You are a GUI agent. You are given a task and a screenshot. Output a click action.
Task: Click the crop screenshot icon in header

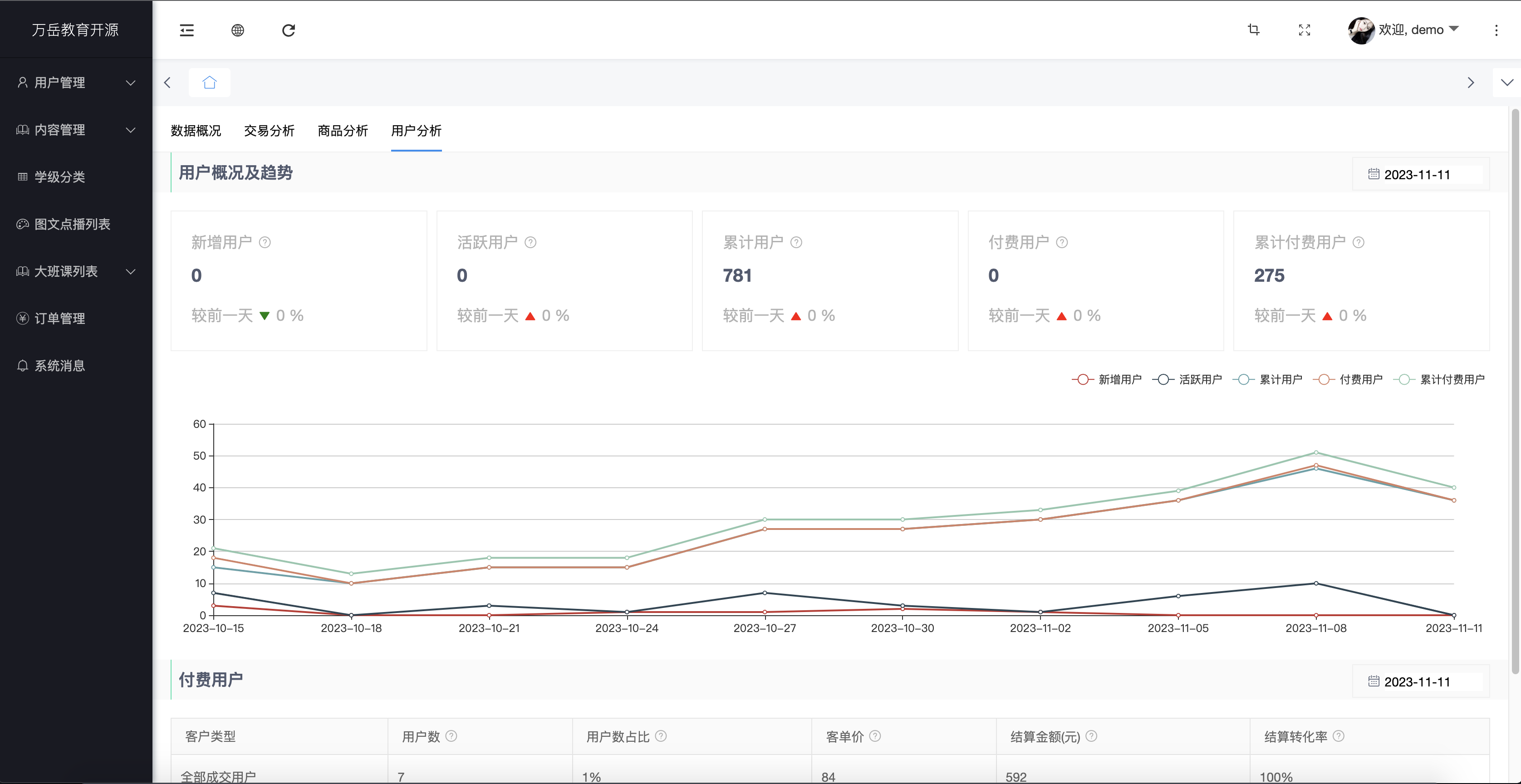pyautogui.click(x=1254, y=29)
